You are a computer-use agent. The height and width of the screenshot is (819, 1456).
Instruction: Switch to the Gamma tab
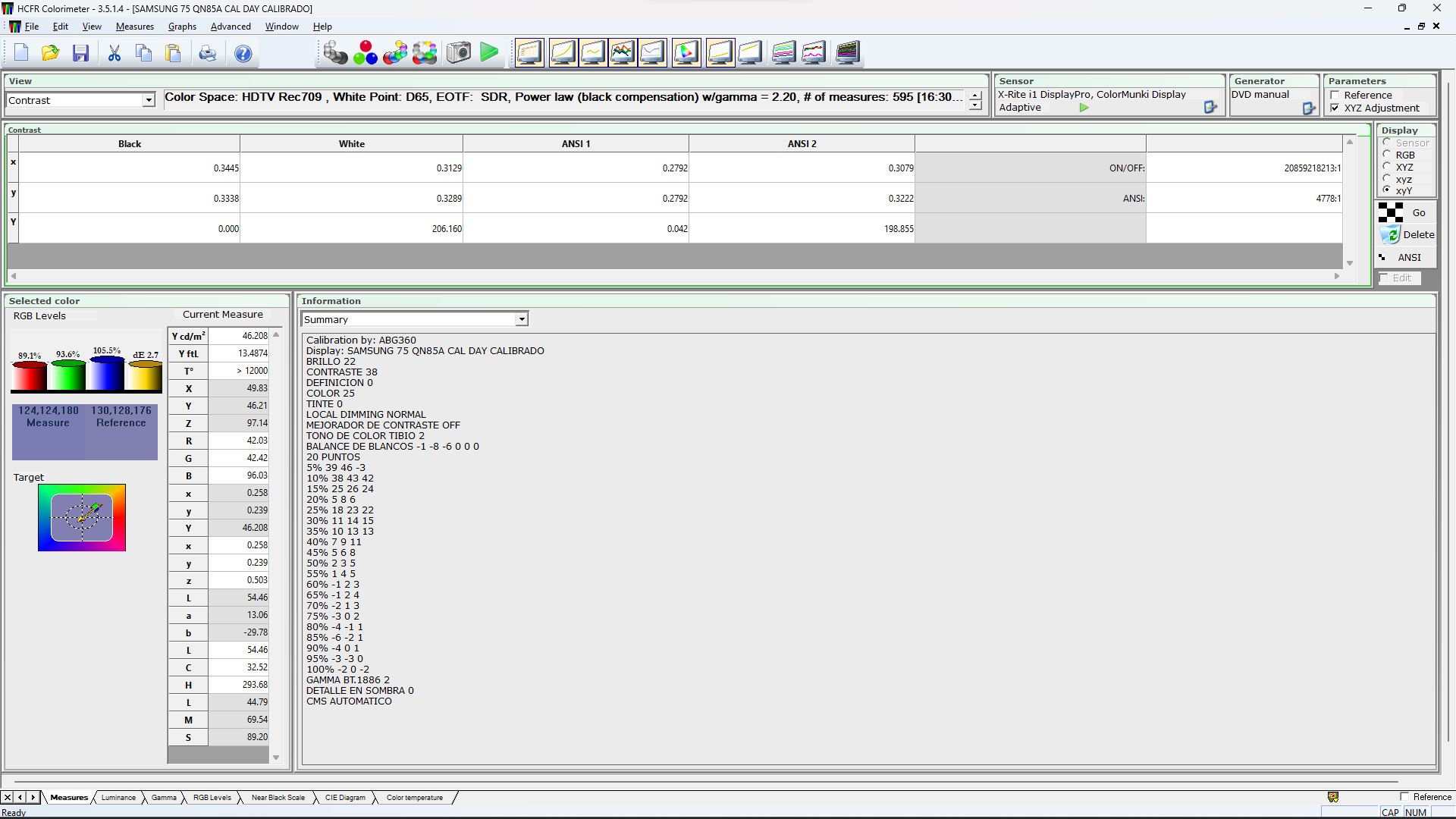pos(164,797)
